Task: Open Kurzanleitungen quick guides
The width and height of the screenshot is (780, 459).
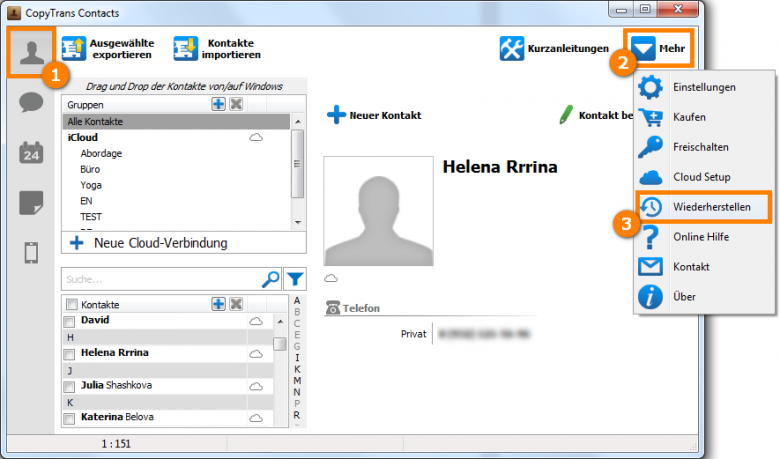Action: click(x=554, y=49)
